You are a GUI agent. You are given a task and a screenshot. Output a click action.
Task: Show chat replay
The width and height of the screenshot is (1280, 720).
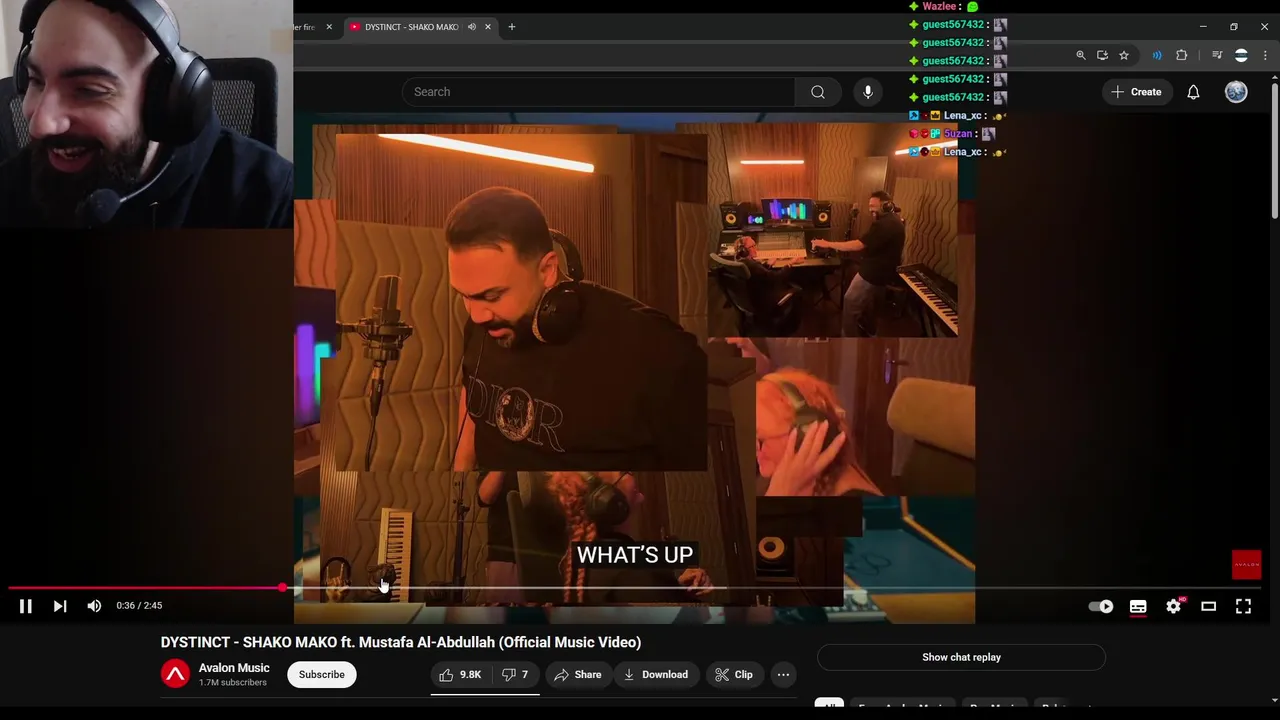point(961,657)
